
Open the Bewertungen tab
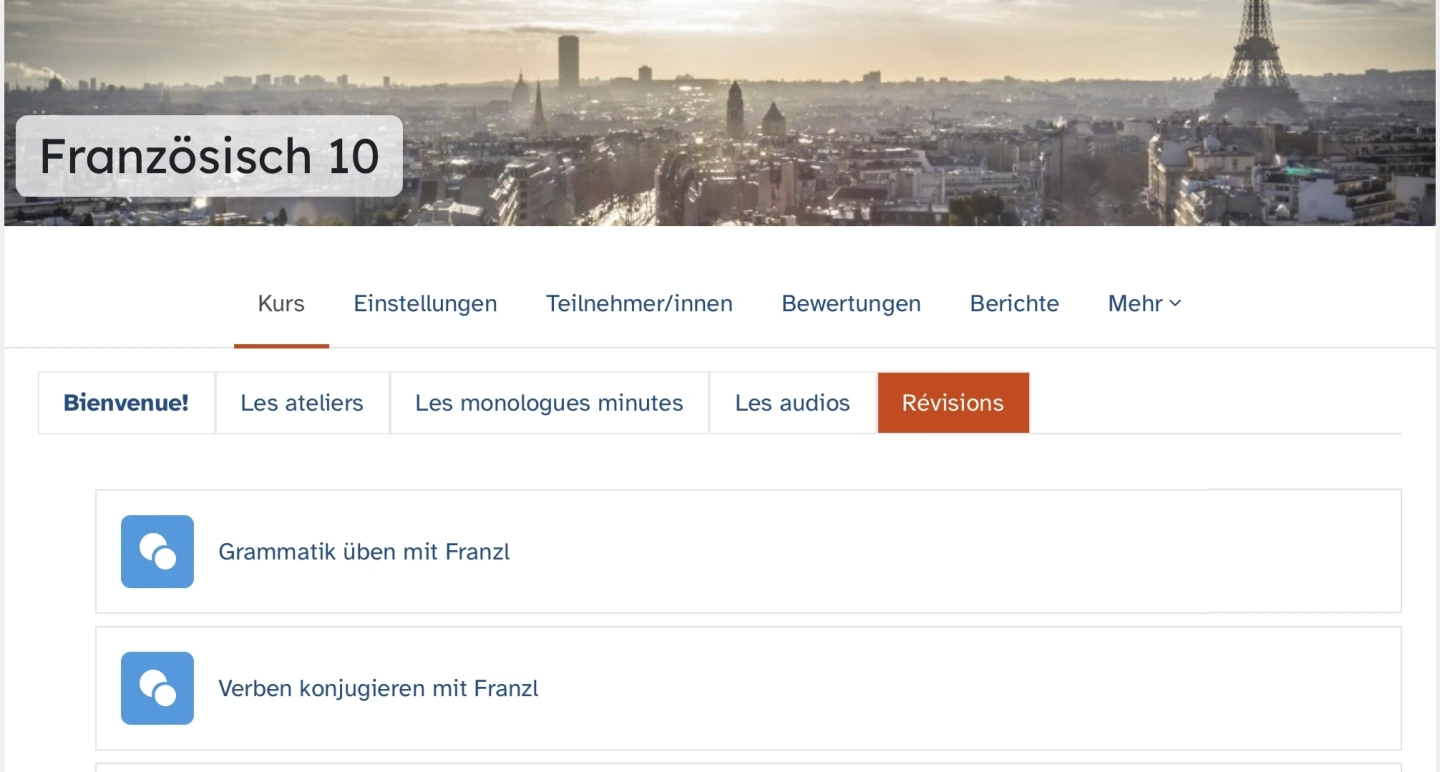[x=851, y=304]
